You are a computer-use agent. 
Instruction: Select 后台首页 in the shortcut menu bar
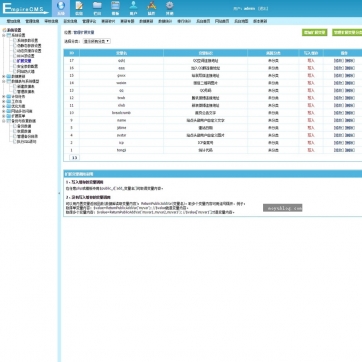click(x=203, y=21)
